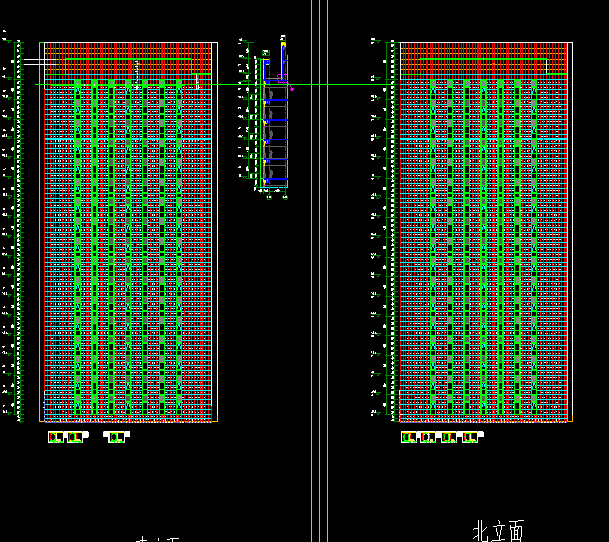The height and width of the screenshot is (542, 609).
Task: Click the first detail symbol below left elevation
Action: pyautogui.click(x=56, y=437)
